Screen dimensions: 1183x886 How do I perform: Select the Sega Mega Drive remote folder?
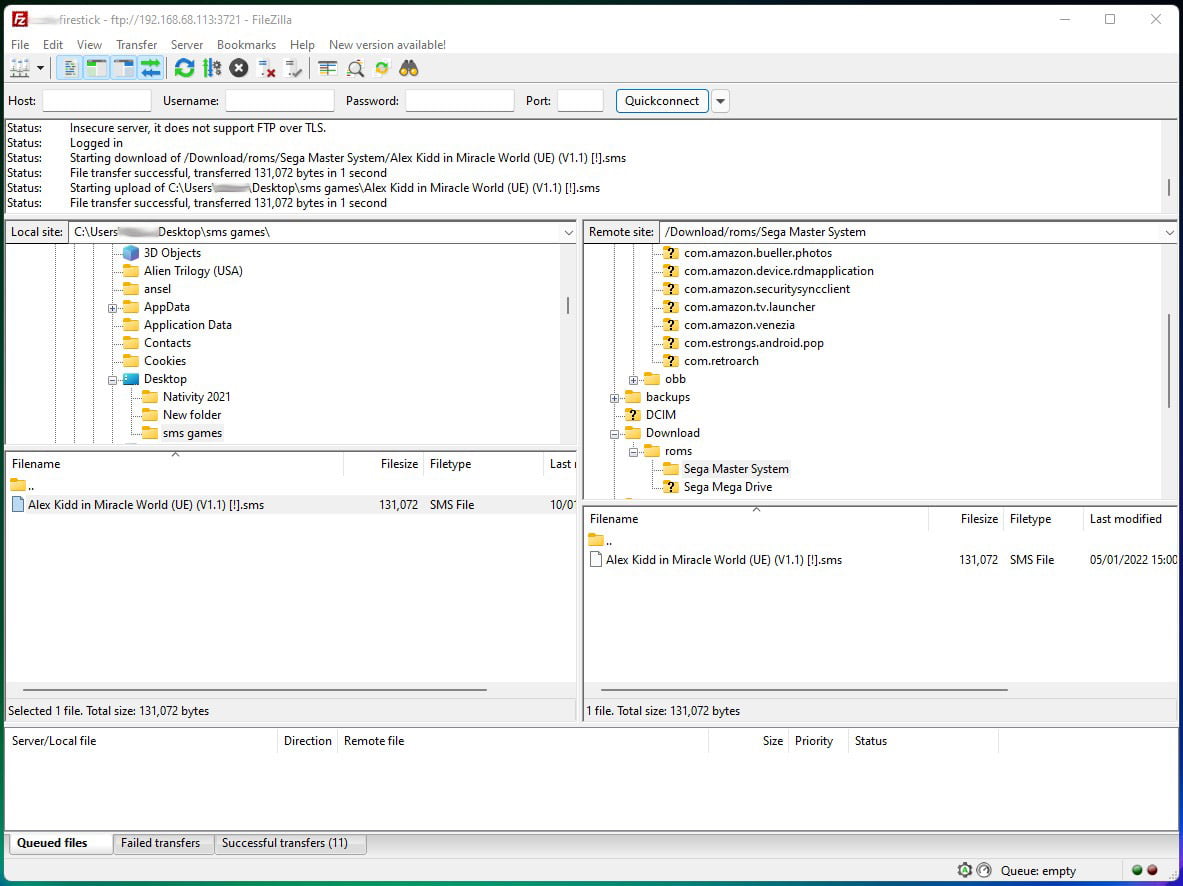(x=727, y=487)
